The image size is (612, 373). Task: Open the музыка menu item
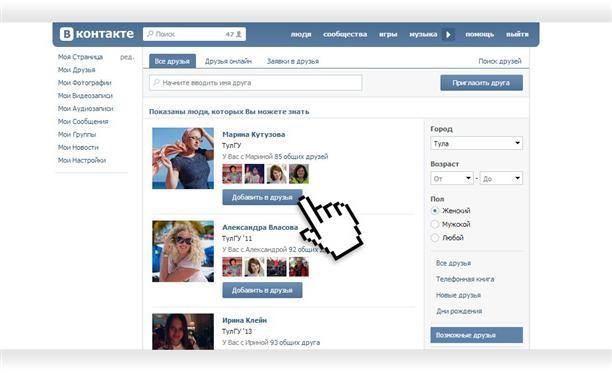[423, 34]
